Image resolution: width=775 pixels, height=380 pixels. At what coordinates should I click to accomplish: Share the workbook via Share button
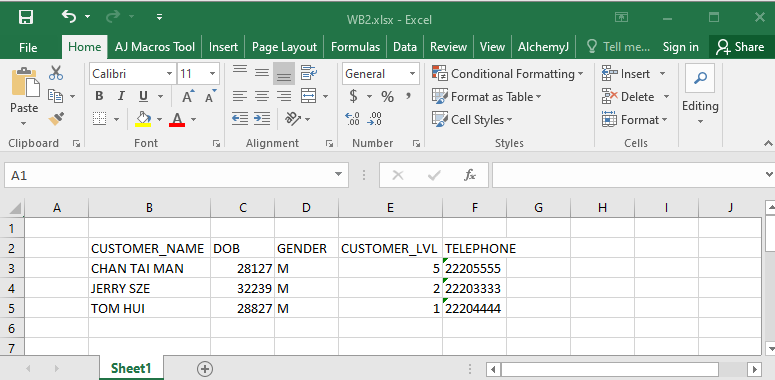tap(740, 47)
